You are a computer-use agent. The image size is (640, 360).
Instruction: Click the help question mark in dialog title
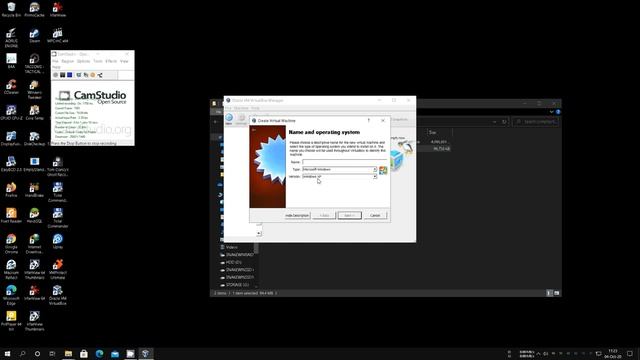(x=369, y=120)
